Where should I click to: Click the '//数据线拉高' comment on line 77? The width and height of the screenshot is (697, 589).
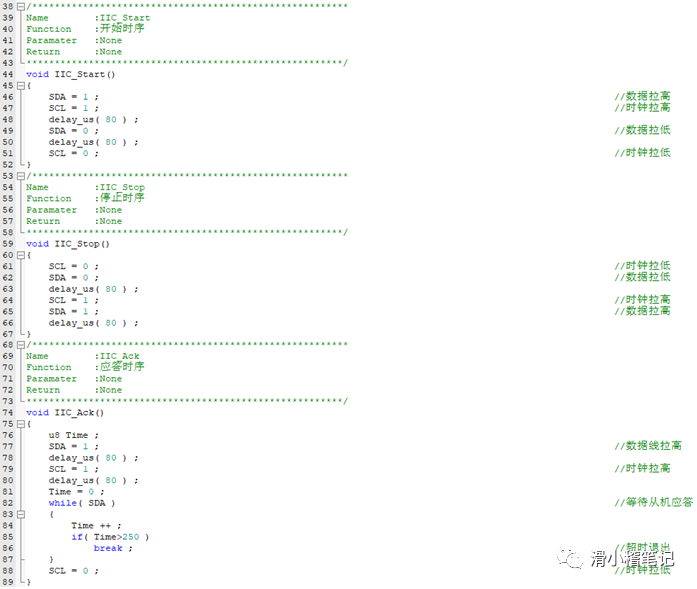(x=648, y=446)
